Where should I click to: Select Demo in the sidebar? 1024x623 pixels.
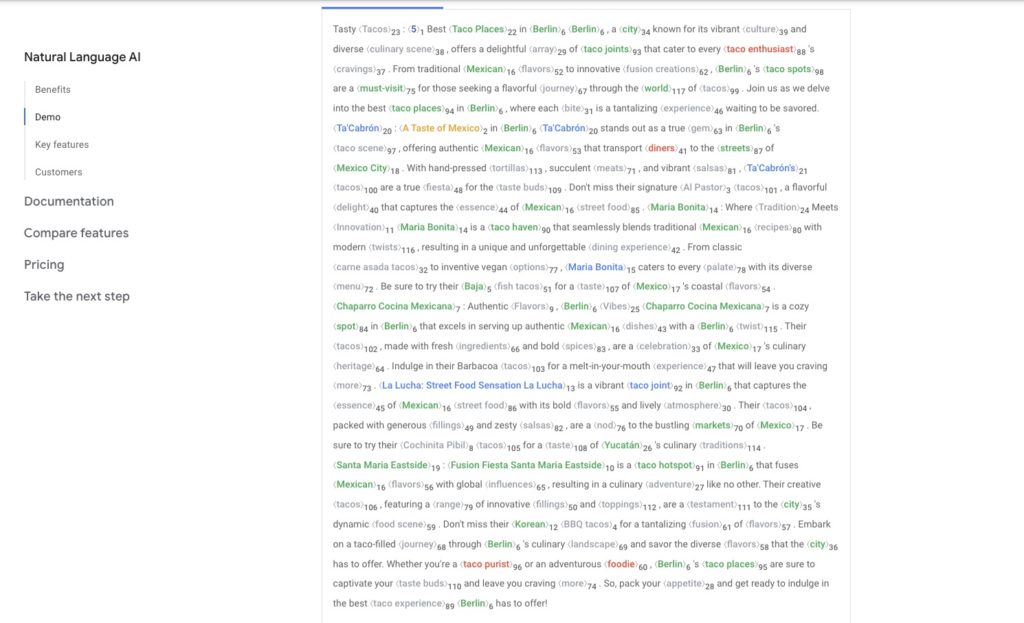tap(48, 117)
